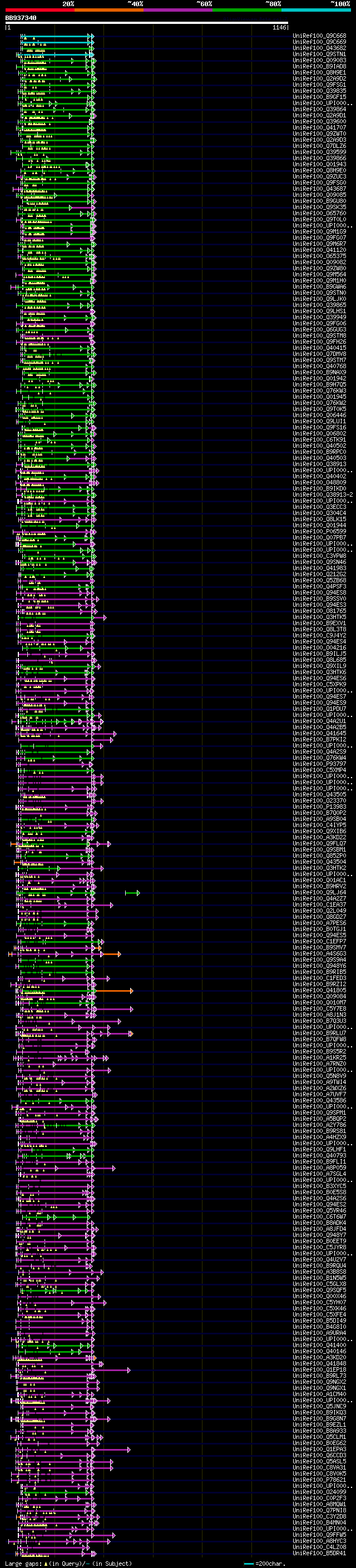Select subject label UniRef100_A4S6G3
The height and width of the screenshot is (1568, 356).
[x=319, y=953]
